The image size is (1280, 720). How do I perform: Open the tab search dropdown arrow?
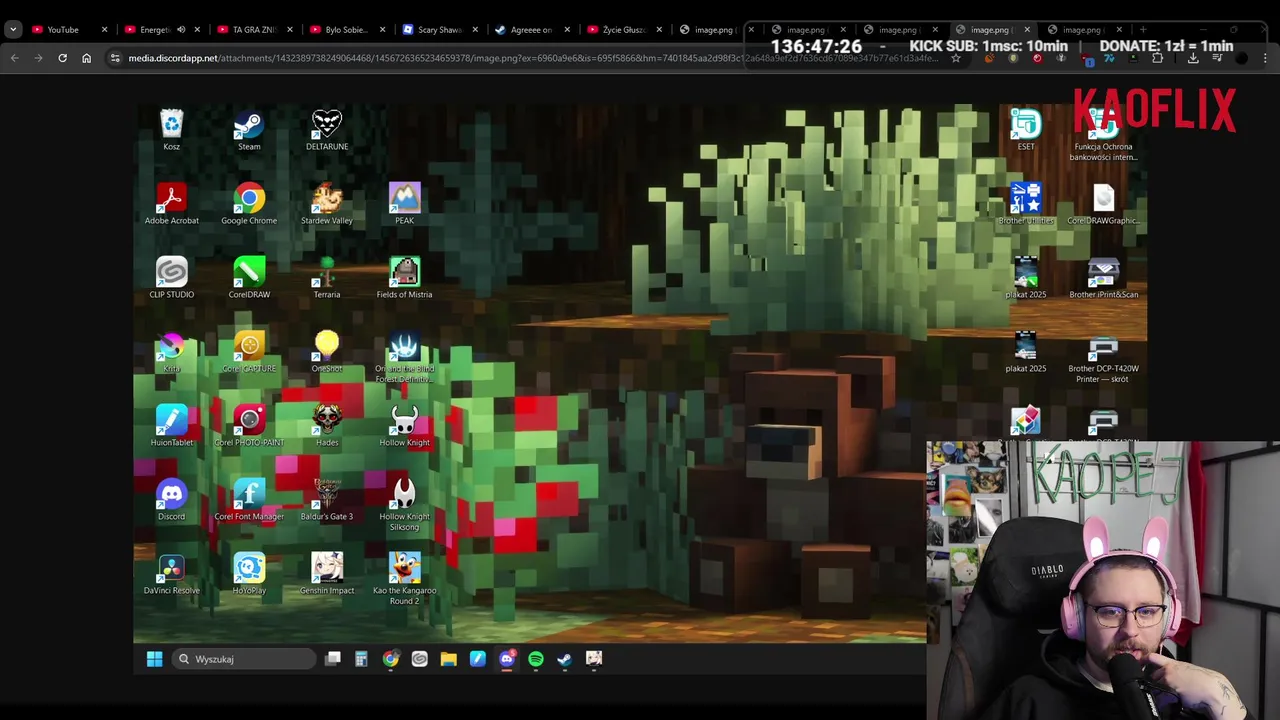12,29
